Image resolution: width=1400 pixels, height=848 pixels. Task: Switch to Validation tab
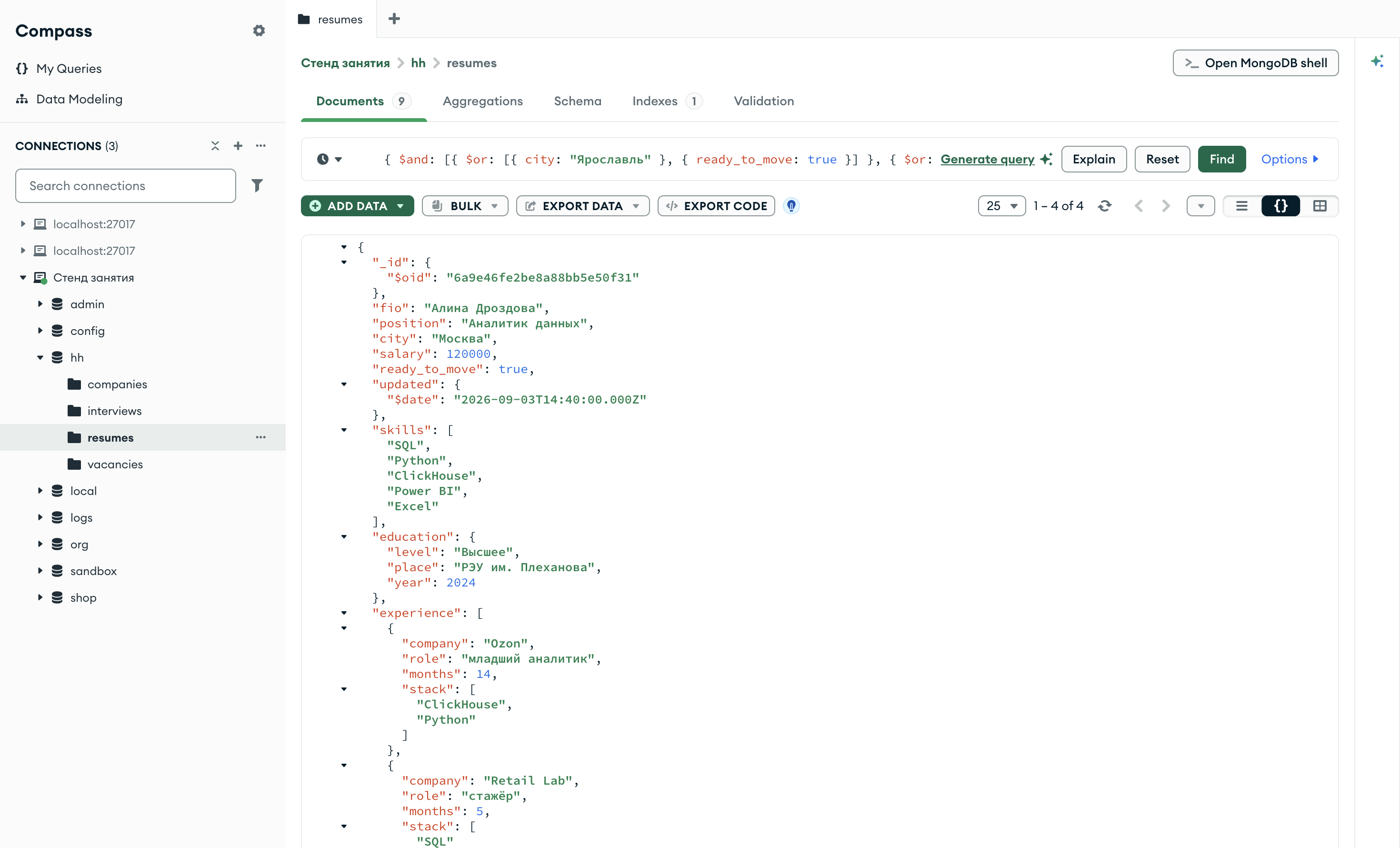(764, 101)
